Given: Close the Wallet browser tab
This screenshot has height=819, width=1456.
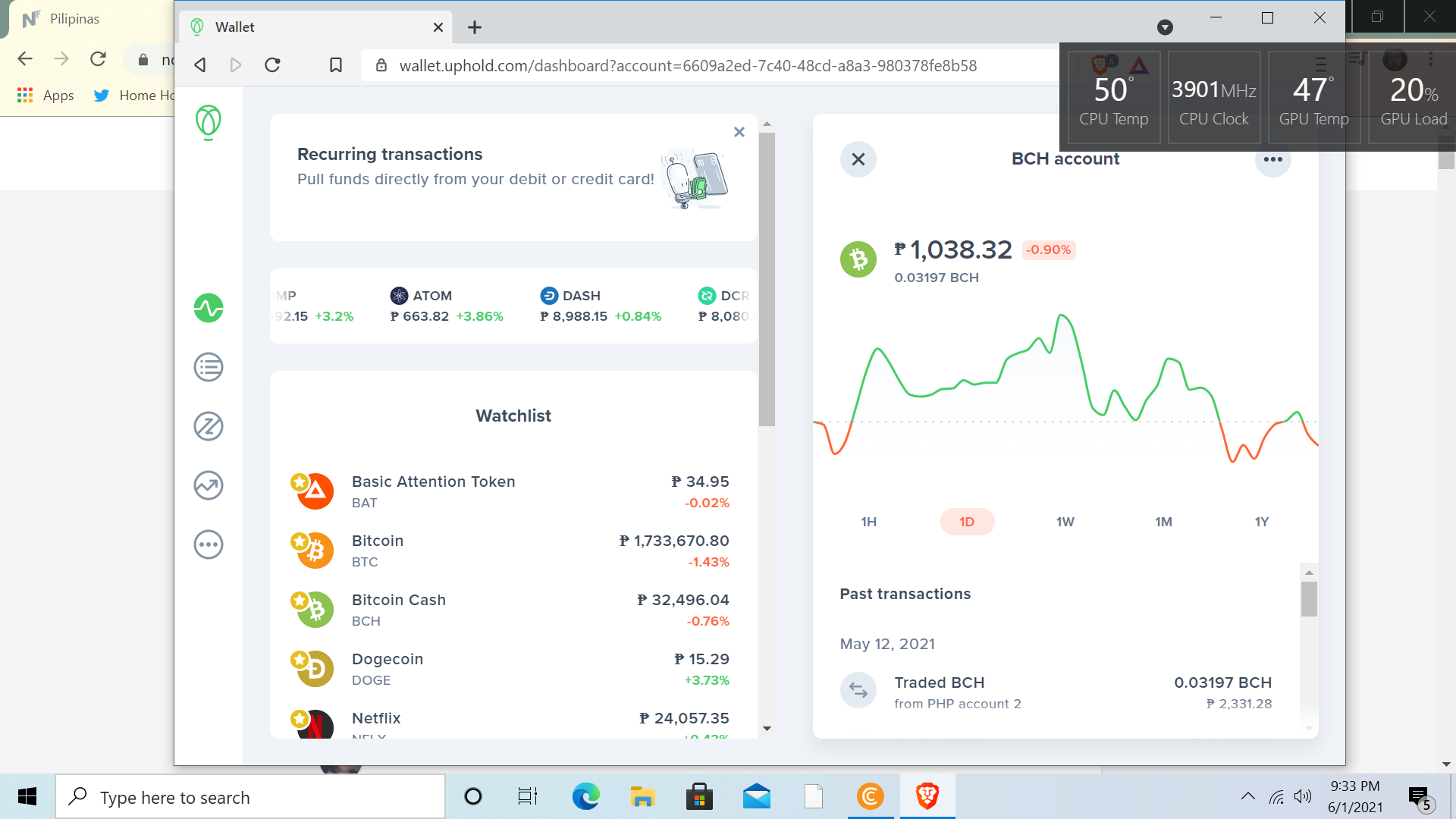Looking at the screenshot, I should tap(438, 27).
